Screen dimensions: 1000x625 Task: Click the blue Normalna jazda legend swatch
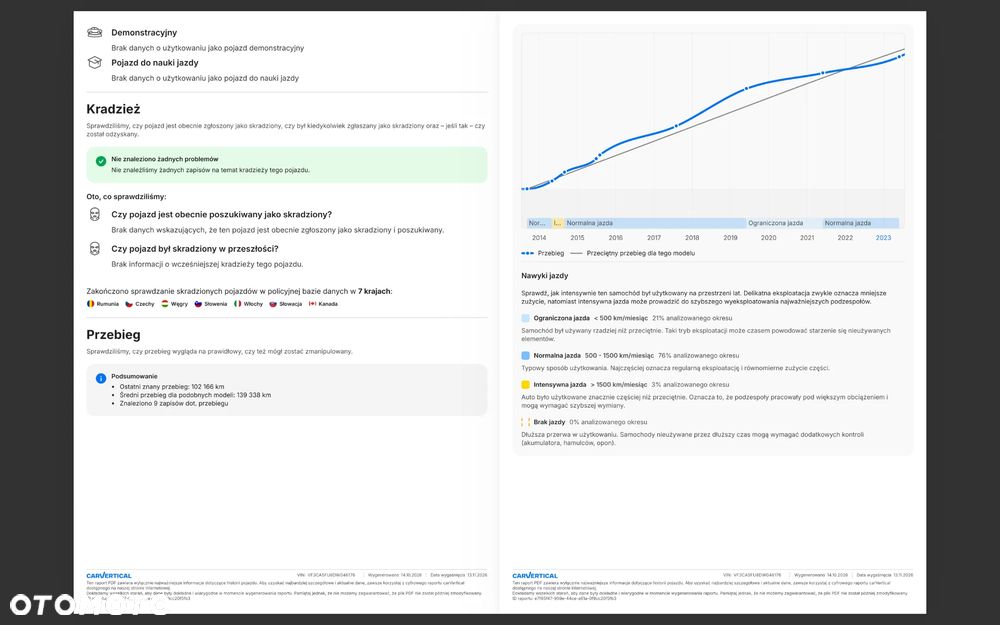(x=526, y=355)
